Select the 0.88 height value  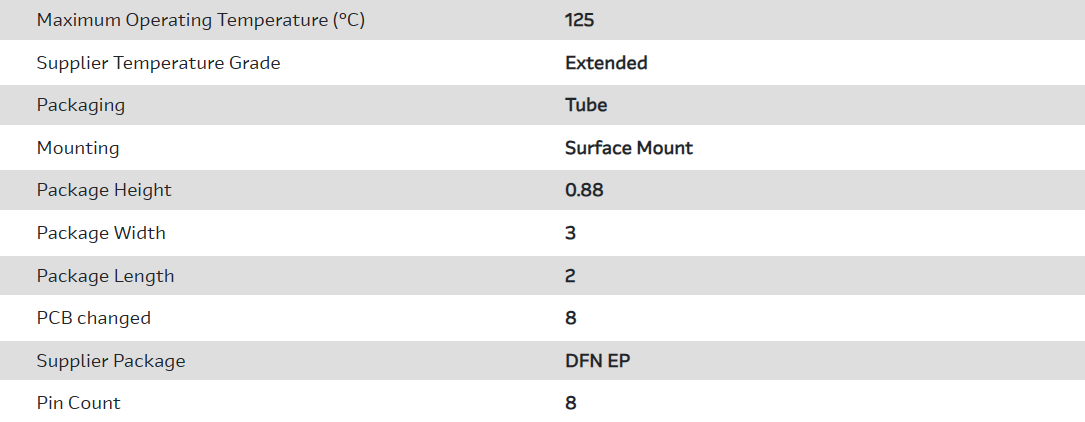[584, 190]
